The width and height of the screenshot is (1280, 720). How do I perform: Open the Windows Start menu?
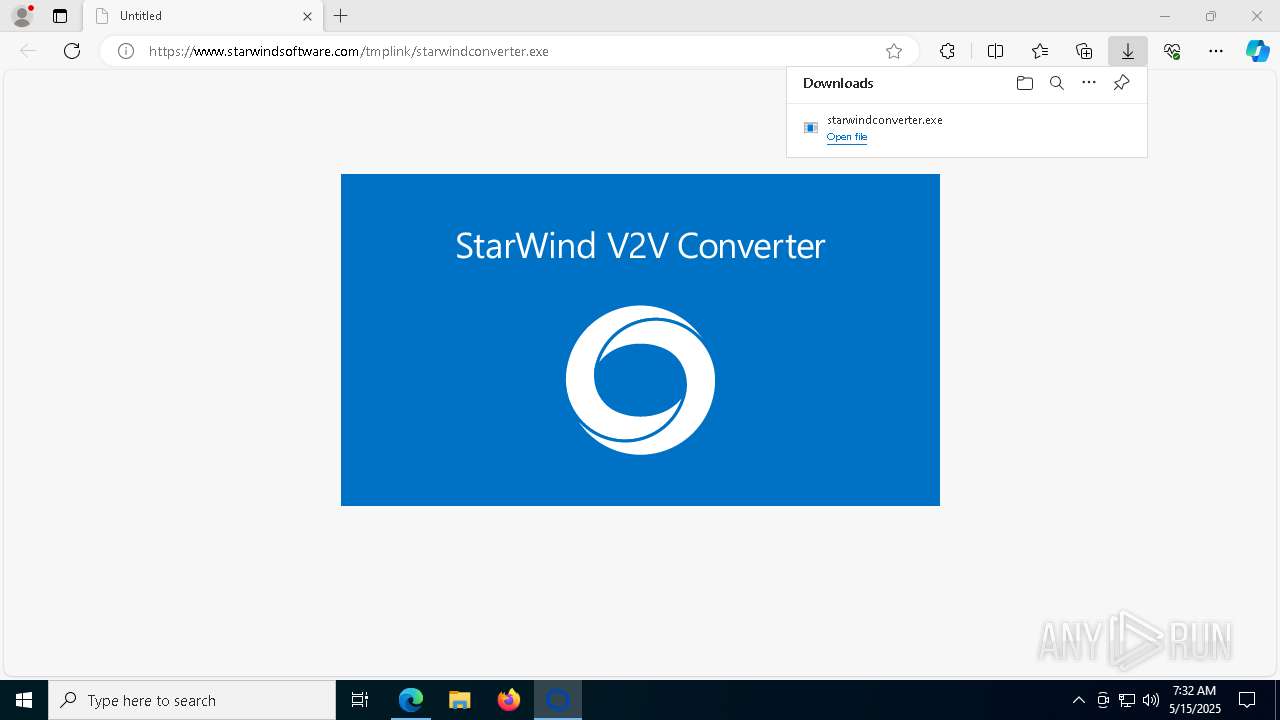point(24,700)
